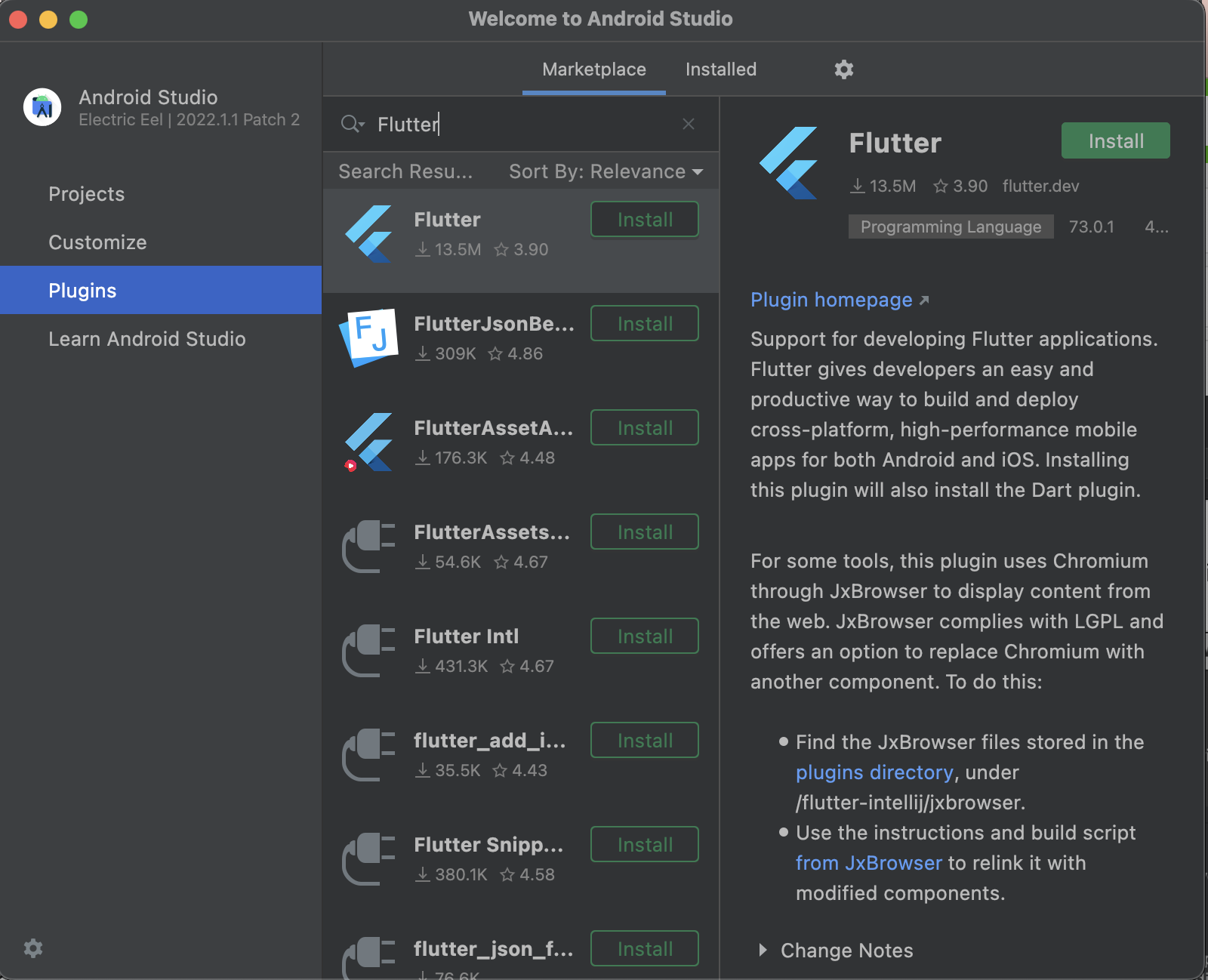The height and width of the screenshot is (980, 1208).
Task: Open the search options magnifier icon
Action: 352,124
